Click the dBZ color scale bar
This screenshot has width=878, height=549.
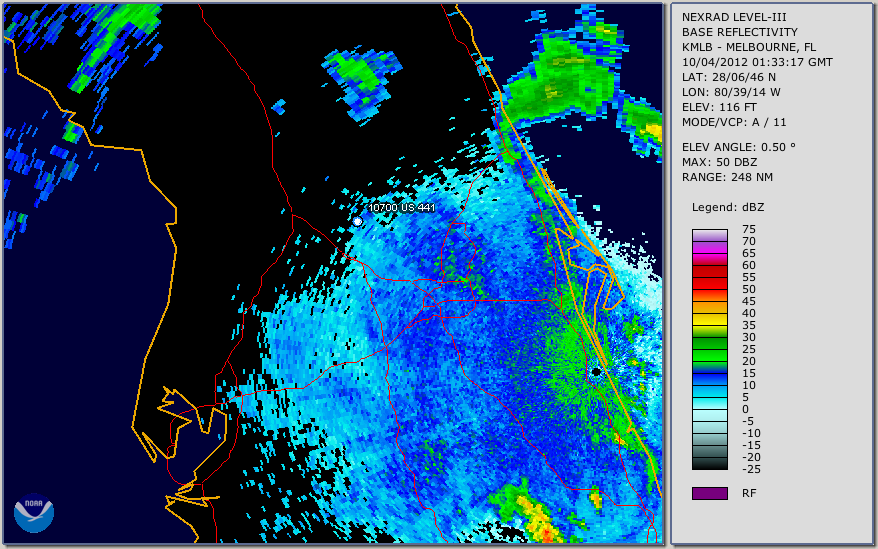pos(709,350)
